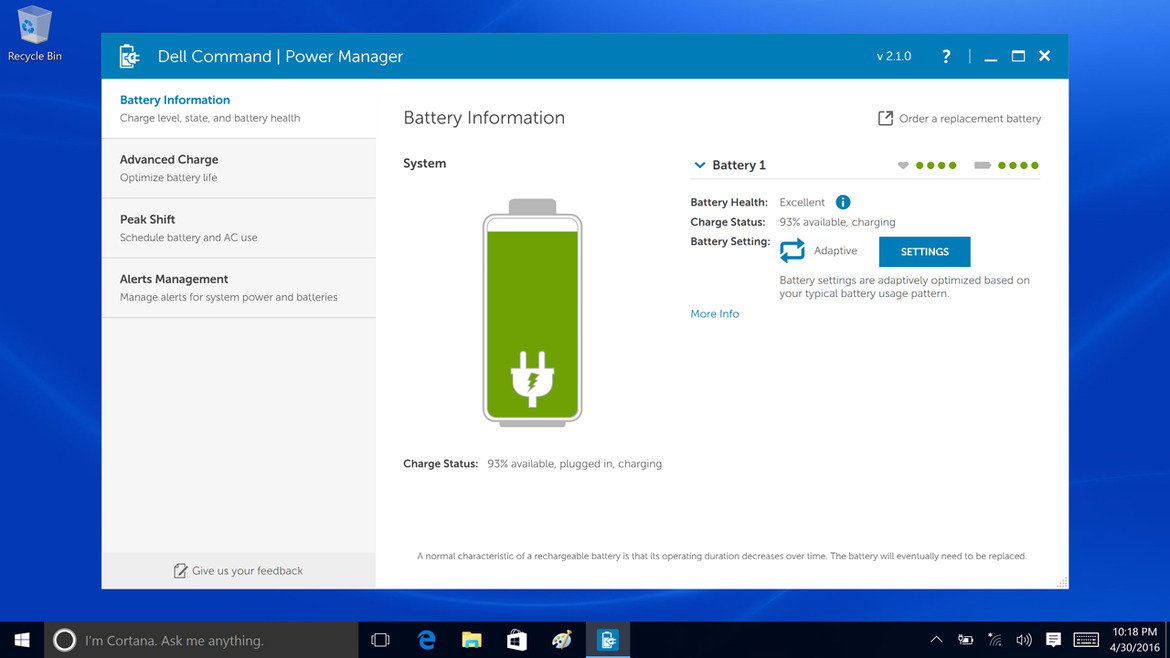Viewport: 1170px width, 658px height.
Task: Click the 'Adaptive' setting label
Action: (x=836, y=251)
